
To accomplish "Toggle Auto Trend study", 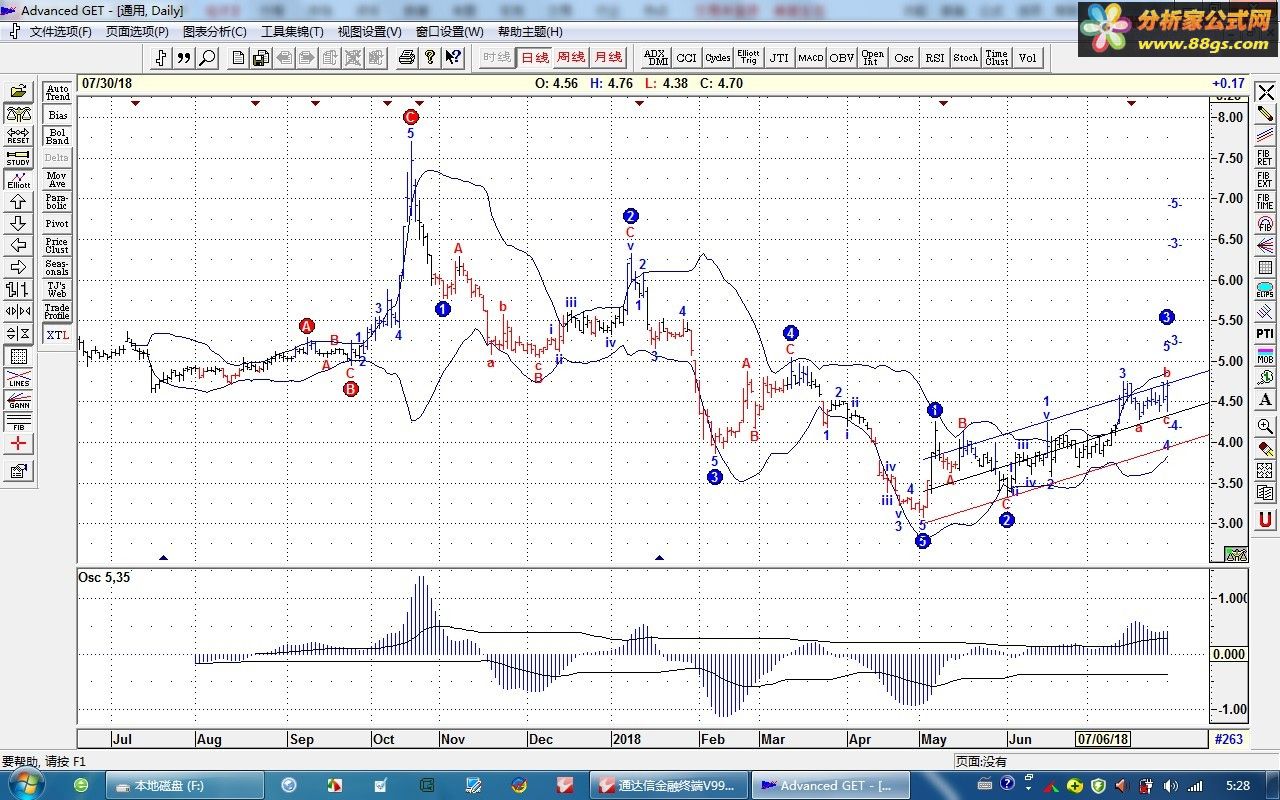I will [x=57, y=93].
